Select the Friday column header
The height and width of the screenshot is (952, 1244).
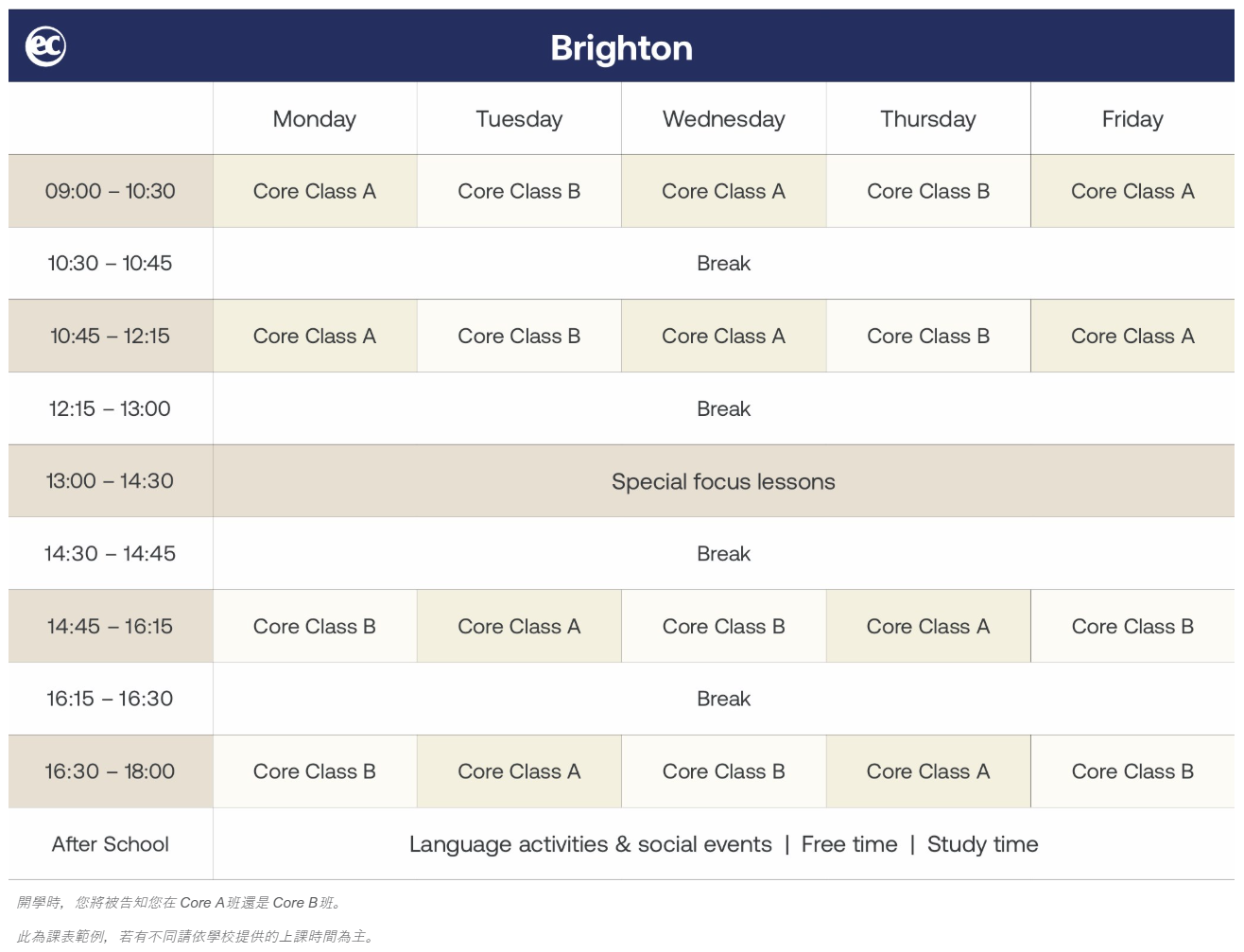[x=1132, y=119]
